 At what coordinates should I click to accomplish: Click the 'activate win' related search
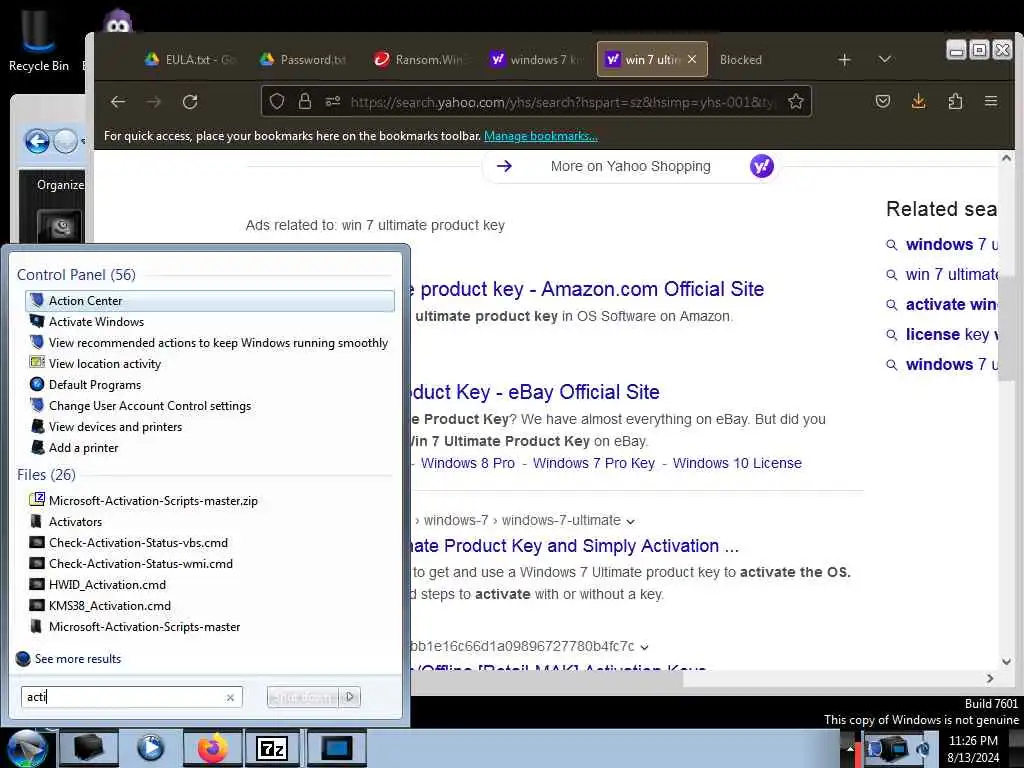click(951, 304)
